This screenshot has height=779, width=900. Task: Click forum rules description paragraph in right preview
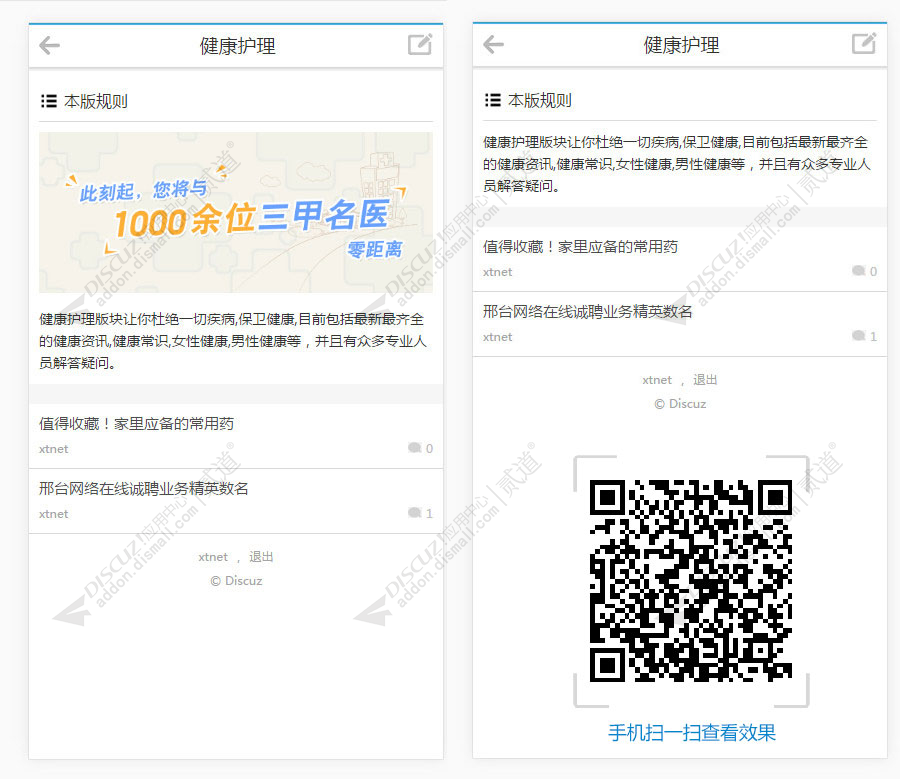coord(677,164)
